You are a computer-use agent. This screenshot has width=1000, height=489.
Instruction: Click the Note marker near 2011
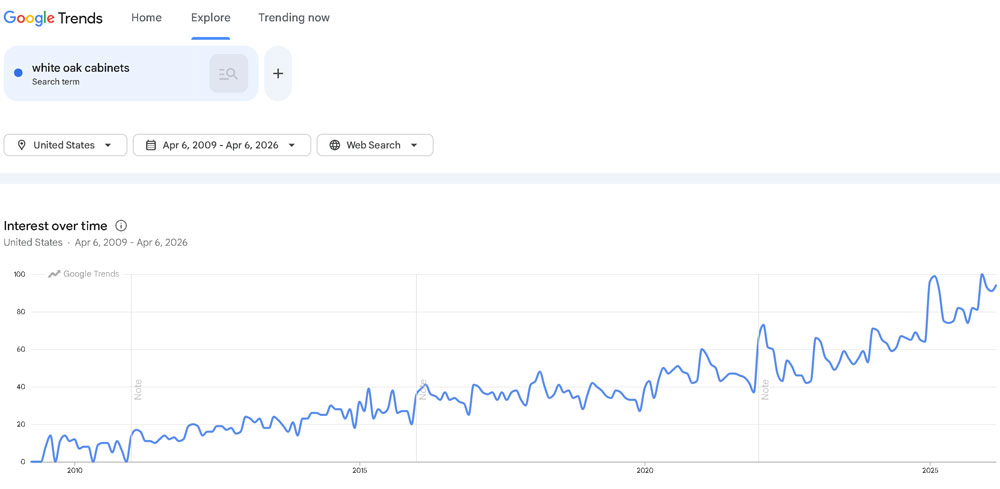tap(138, 389)
